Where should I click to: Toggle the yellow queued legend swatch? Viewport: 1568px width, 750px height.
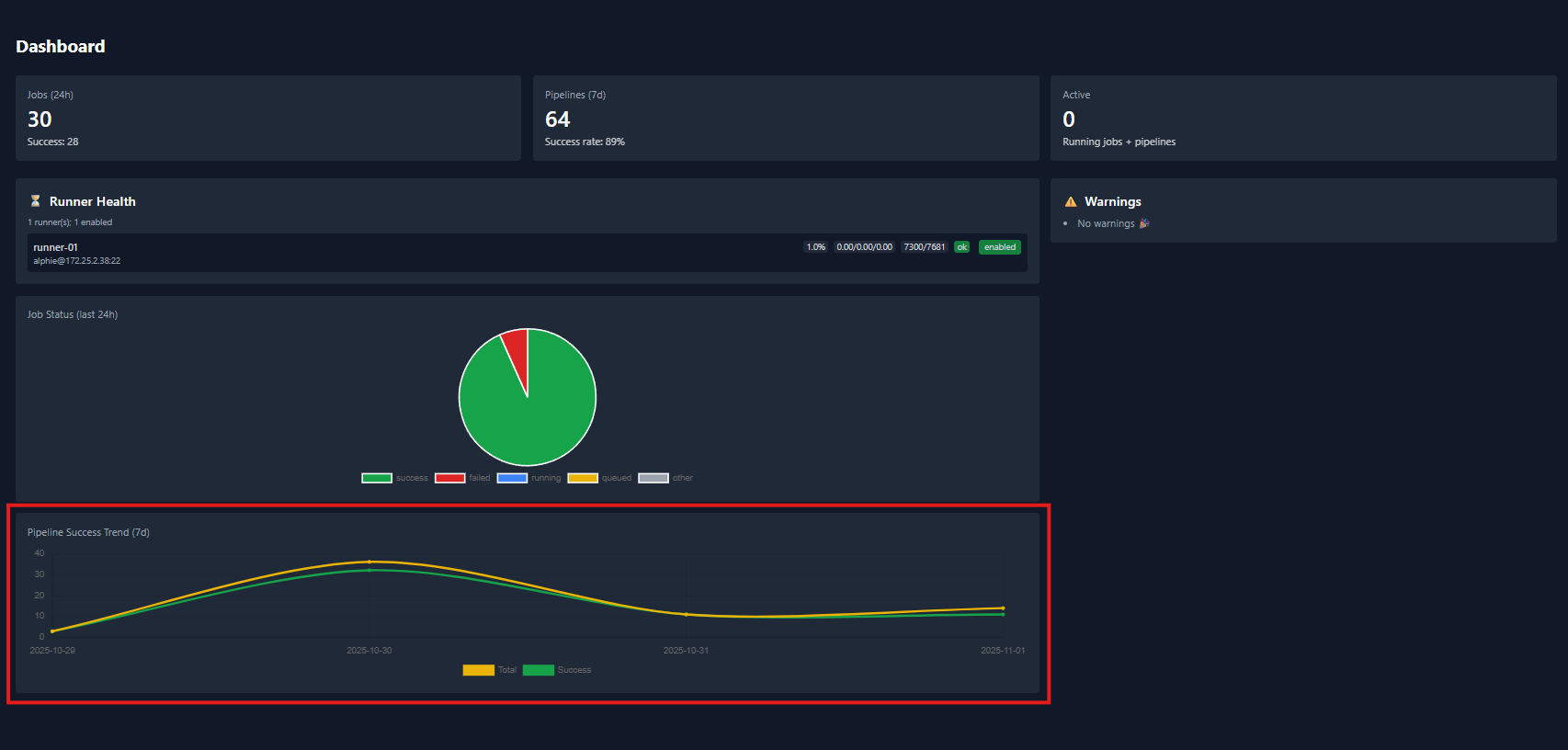[583, 478]
